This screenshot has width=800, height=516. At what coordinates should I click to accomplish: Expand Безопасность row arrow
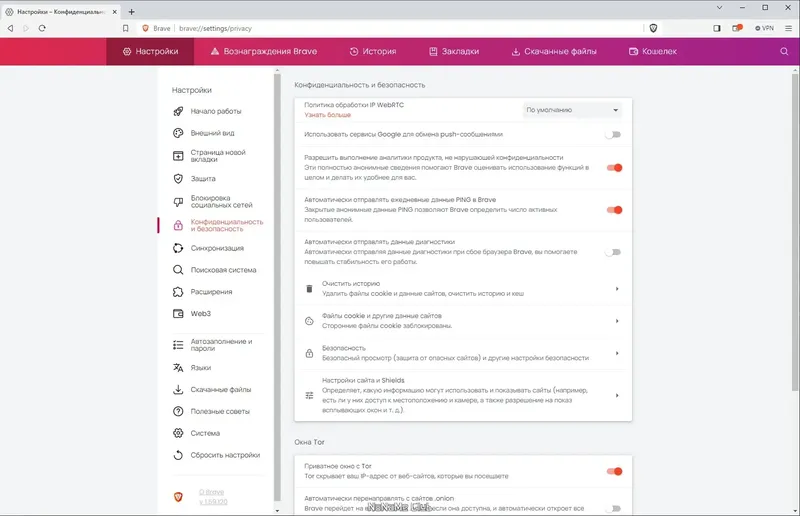pos(617,353)
